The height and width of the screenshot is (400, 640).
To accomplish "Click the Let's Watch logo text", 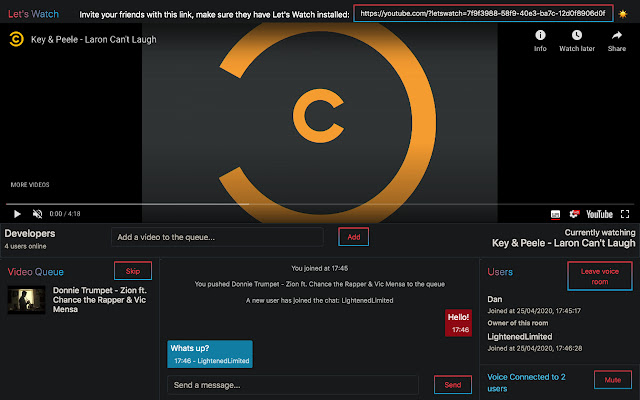I will (x=33, y=14).
